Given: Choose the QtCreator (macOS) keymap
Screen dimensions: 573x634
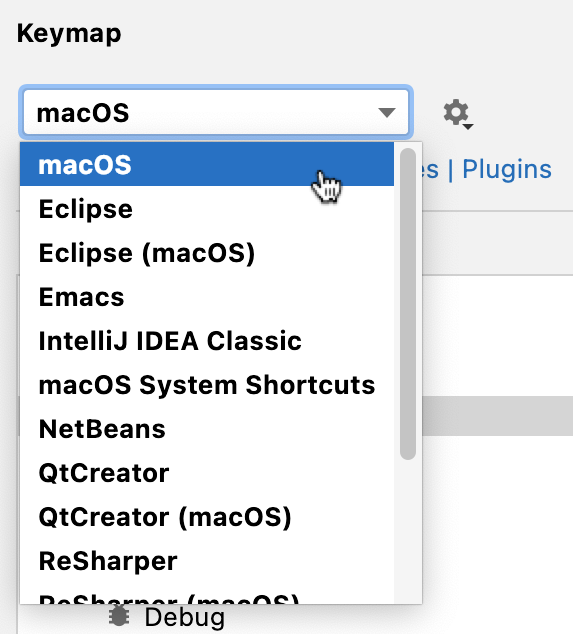Looking at the screenshot, I should pos(207,517).
